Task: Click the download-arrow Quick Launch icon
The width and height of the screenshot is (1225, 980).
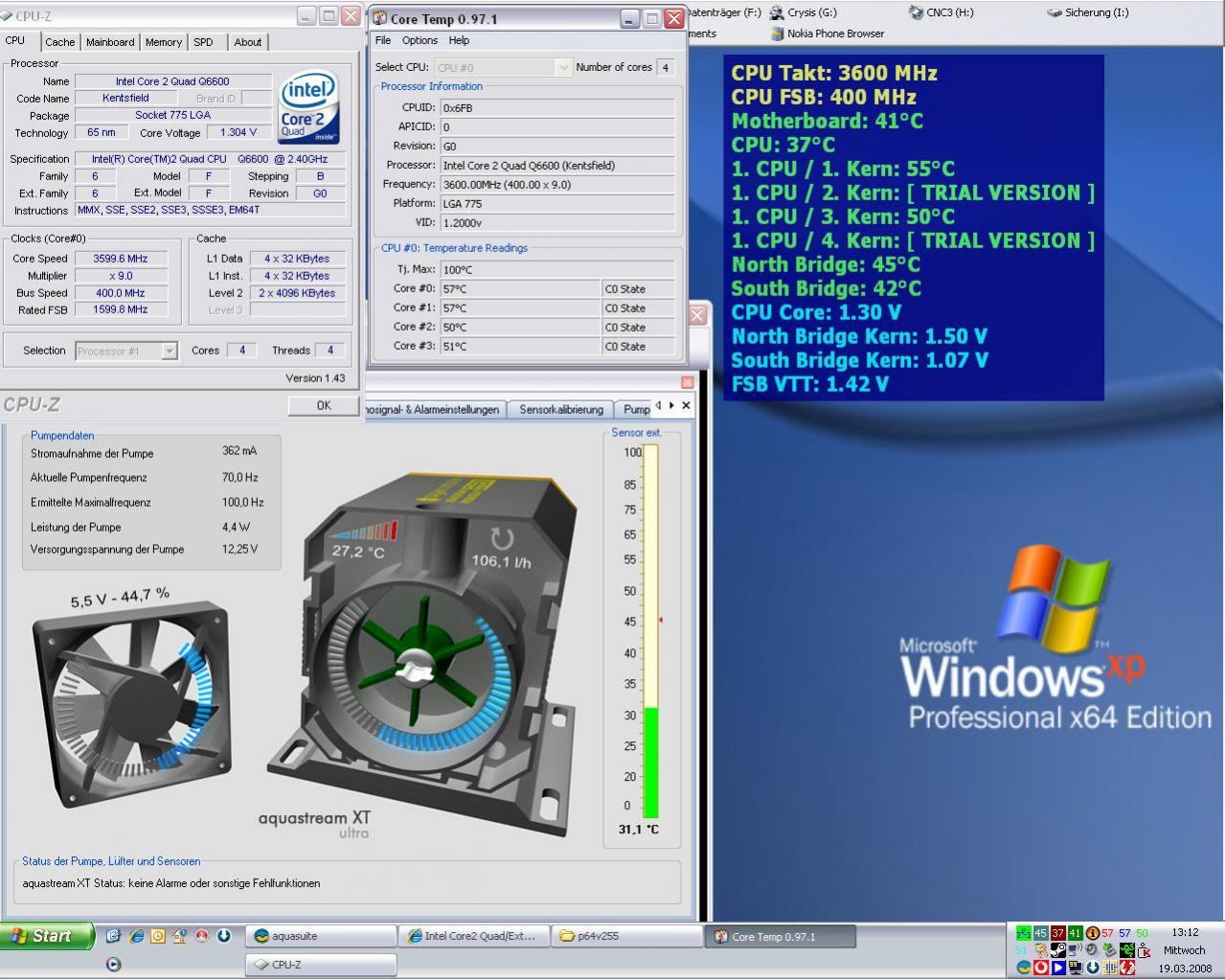Action: point(224,936)
